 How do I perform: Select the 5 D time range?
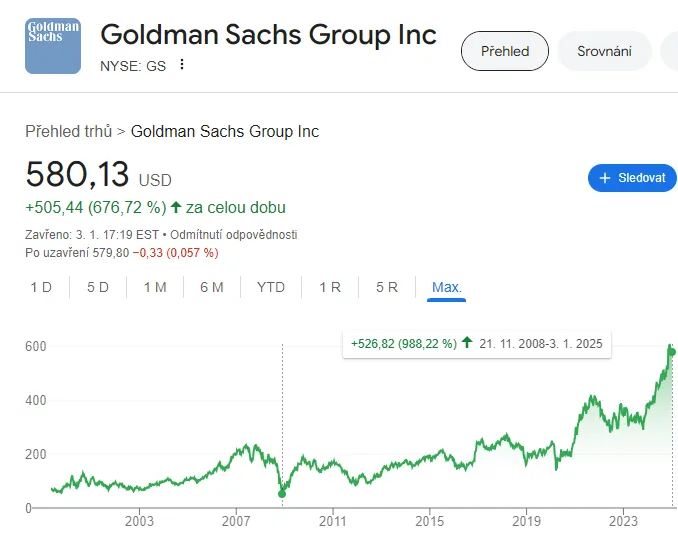[x=98, y=287]
